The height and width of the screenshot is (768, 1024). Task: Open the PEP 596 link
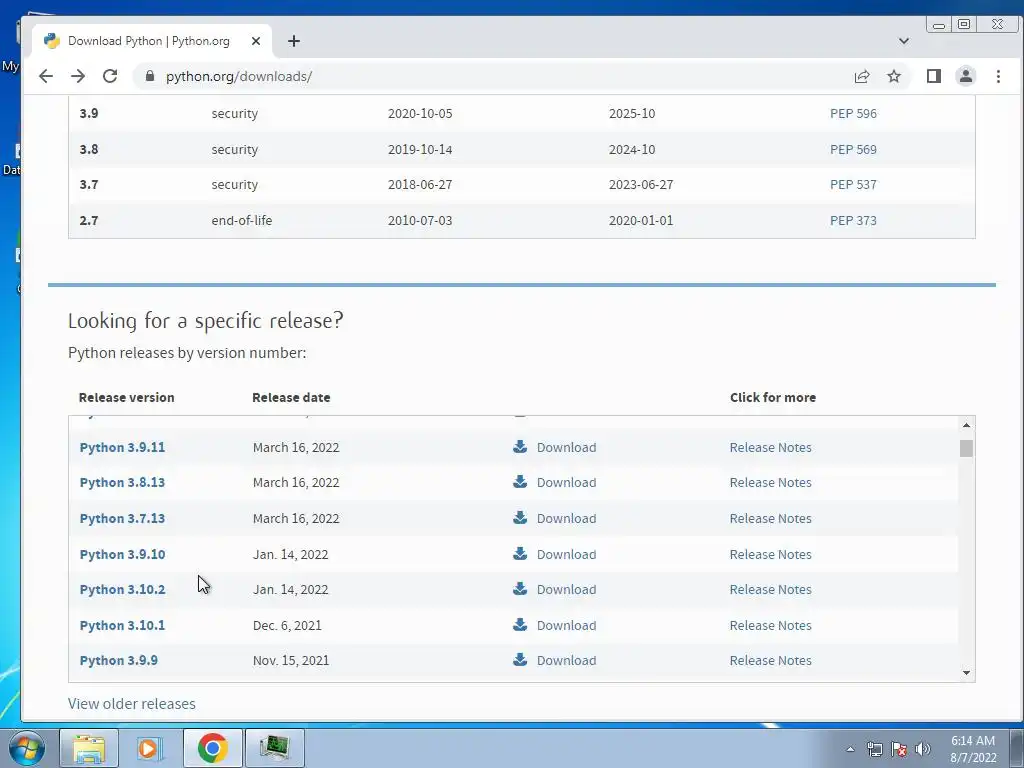tap(853, 114)
